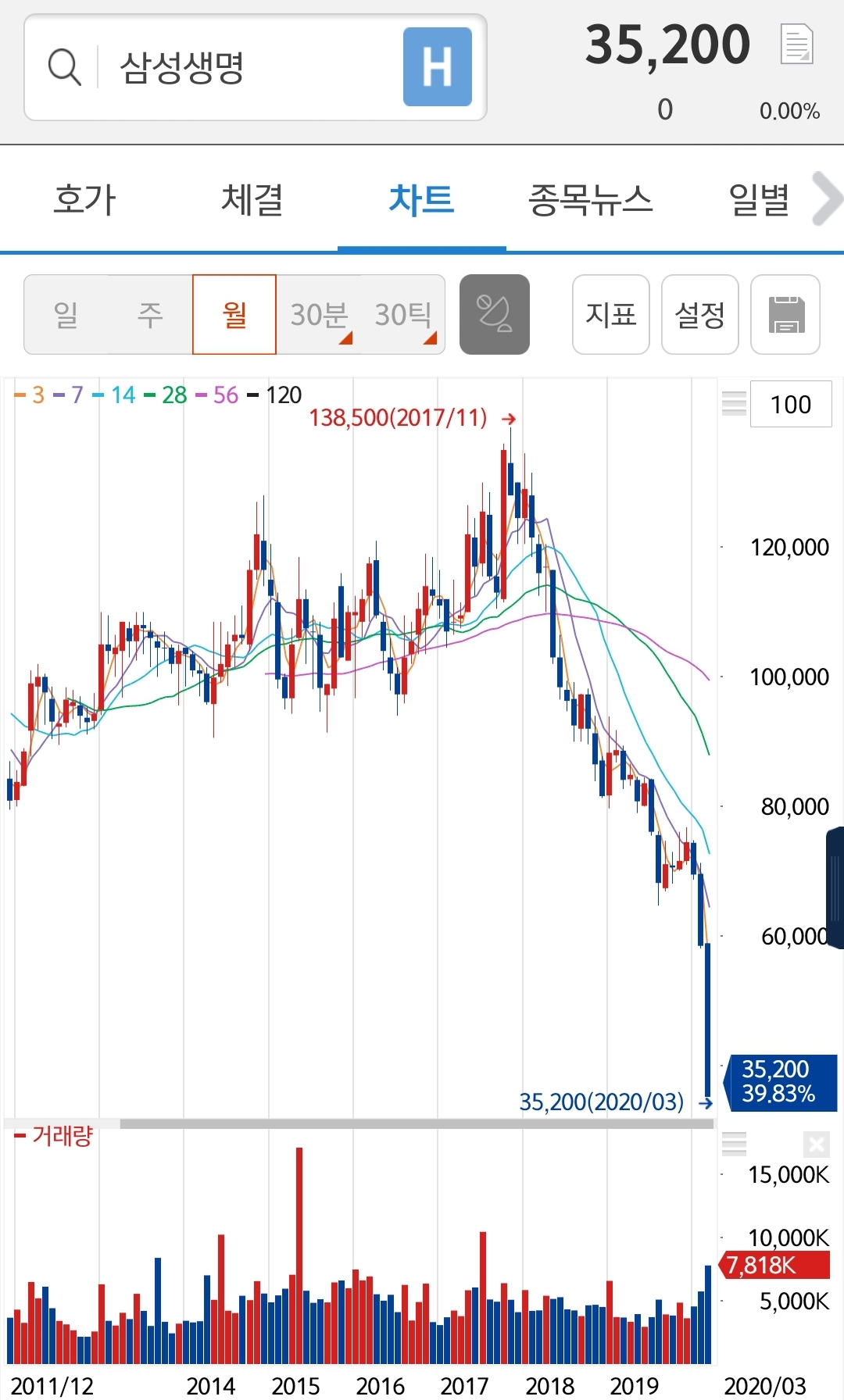Tap the 120,000 price axis label
This screenshot has height=1400, width=844.
[789, 547]
